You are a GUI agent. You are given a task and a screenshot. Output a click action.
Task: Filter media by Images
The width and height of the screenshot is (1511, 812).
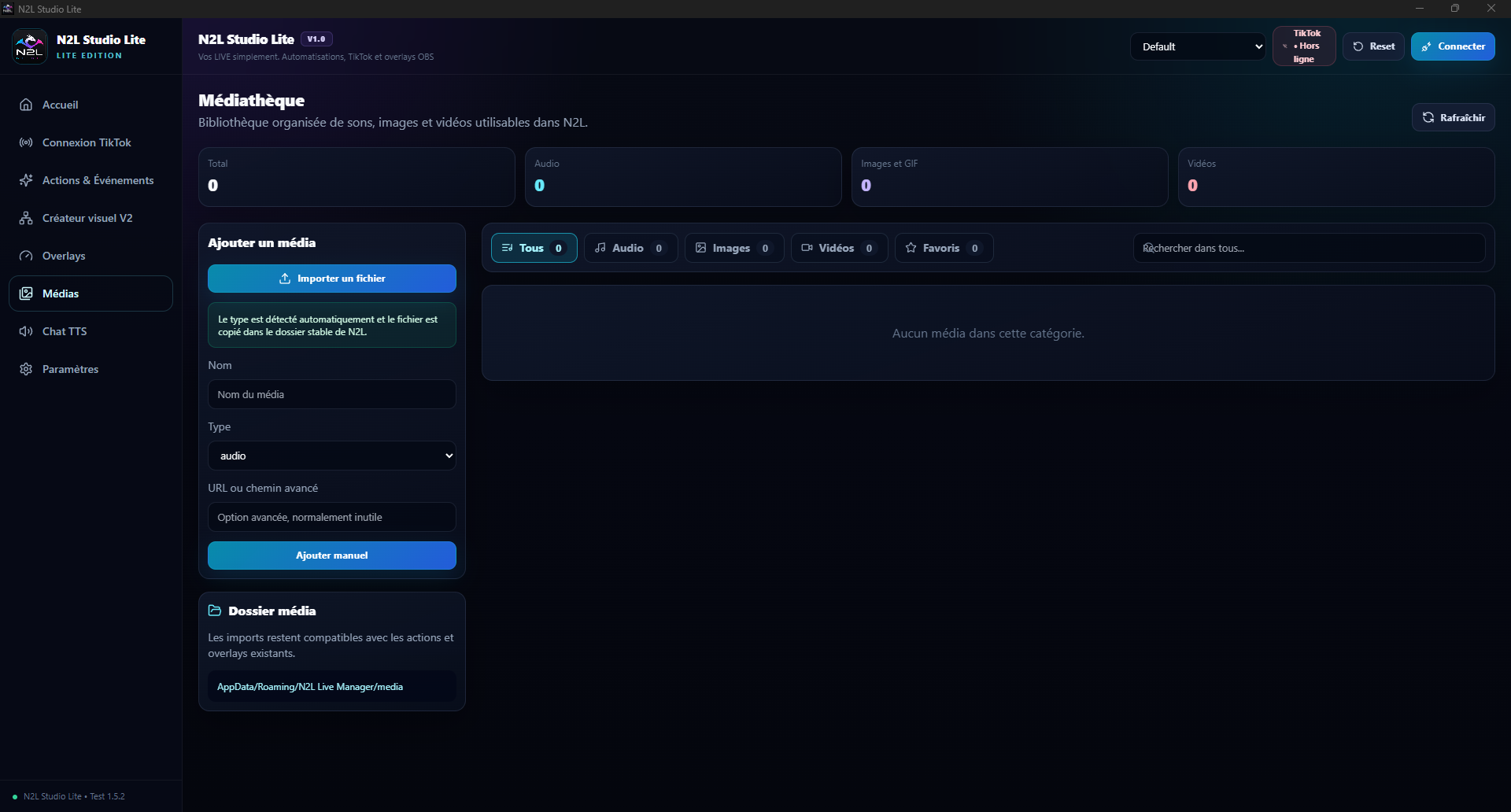click(734, 248)
